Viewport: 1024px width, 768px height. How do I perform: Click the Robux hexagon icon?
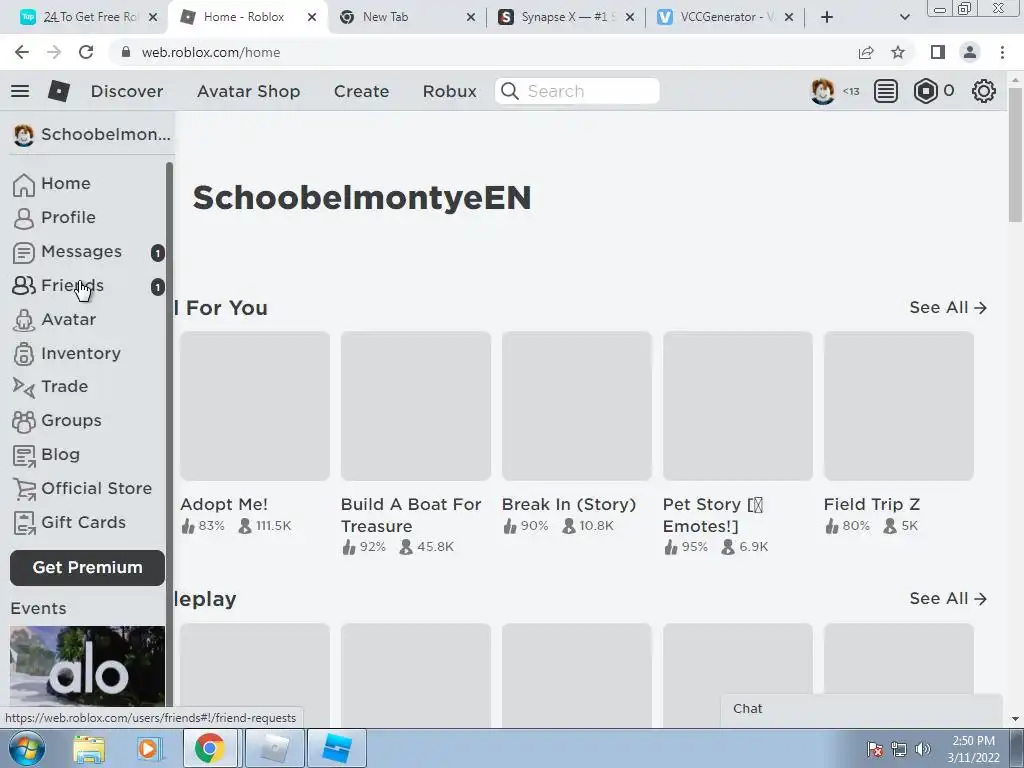coord(925,91)
